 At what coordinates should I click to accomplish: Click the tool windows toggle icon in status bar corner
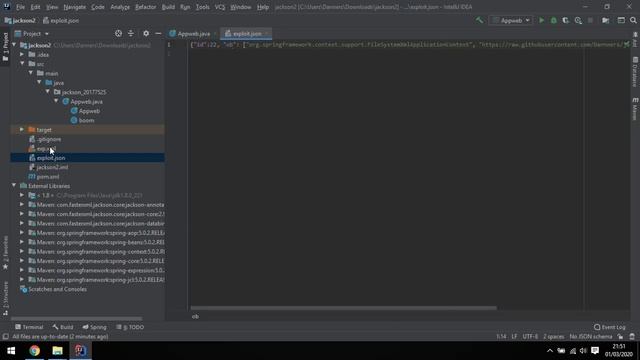pyautogui.click(x=5, y=337)
